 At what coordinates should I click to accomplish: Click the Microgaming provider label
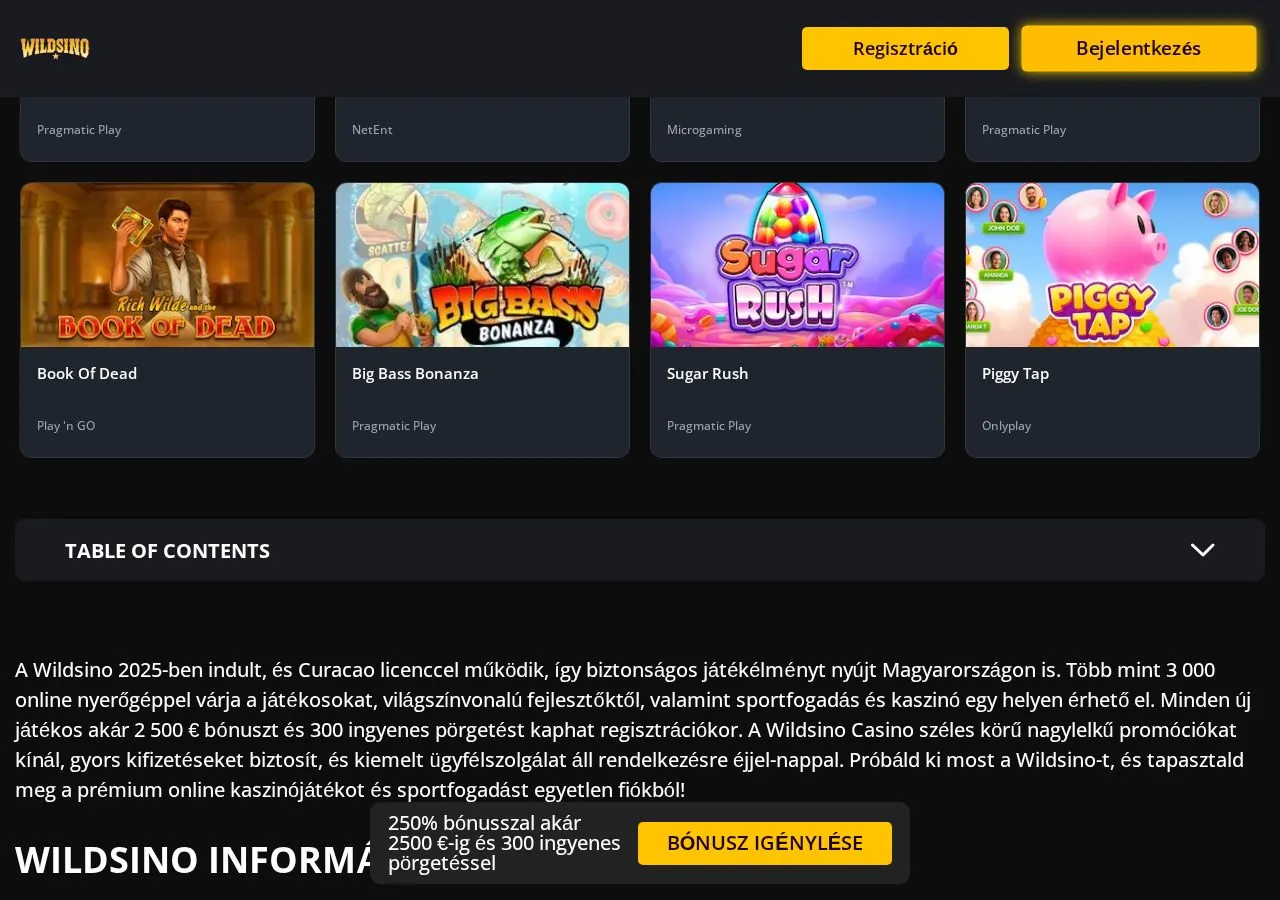pos(704,129)
